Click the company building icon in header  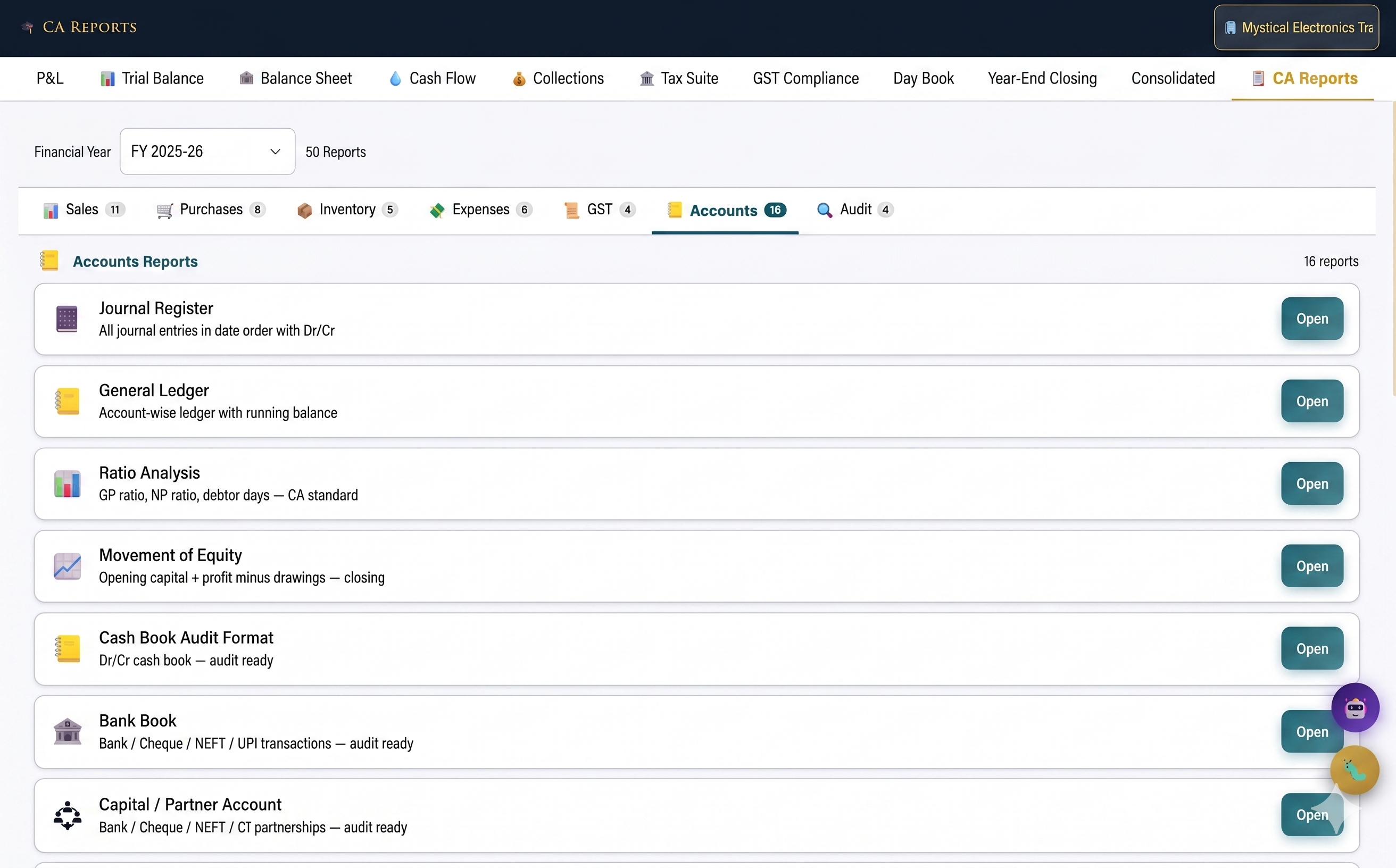pyautogui.click(x=1230, y=28)
